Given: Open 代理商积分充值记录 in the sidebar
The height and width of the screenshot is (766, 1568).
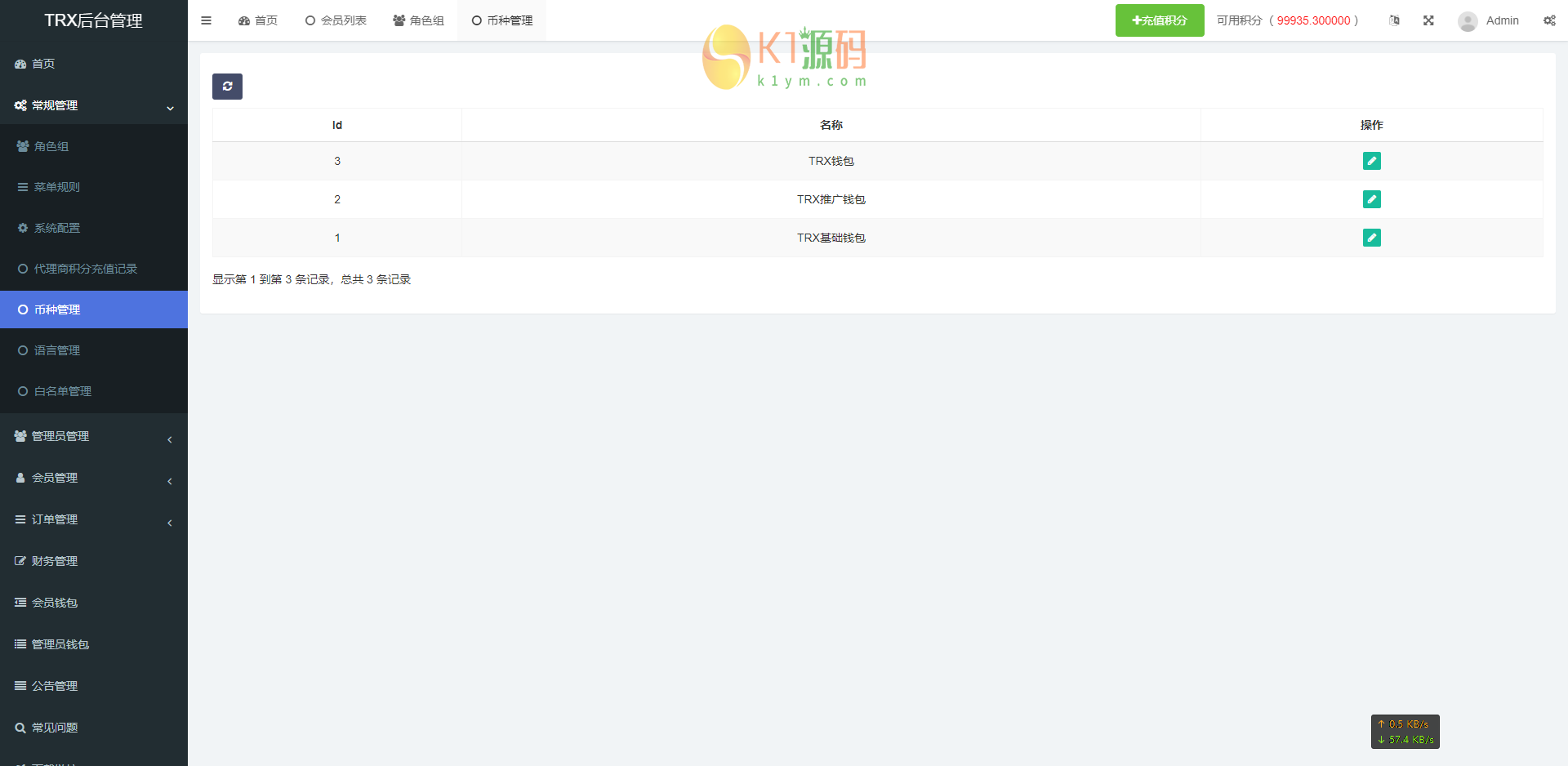Looking at the screenshot, I should [x=94, y=269].
